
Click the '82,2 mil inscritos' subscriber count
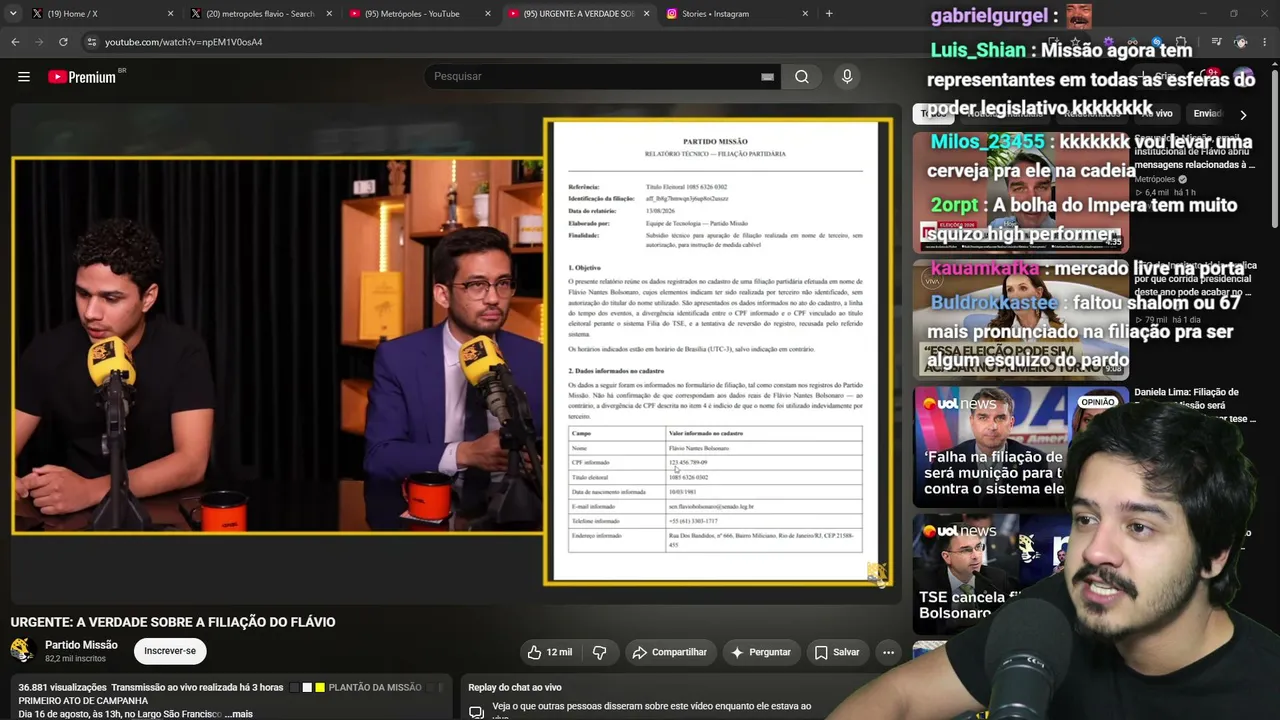click(x=75, y=659)
